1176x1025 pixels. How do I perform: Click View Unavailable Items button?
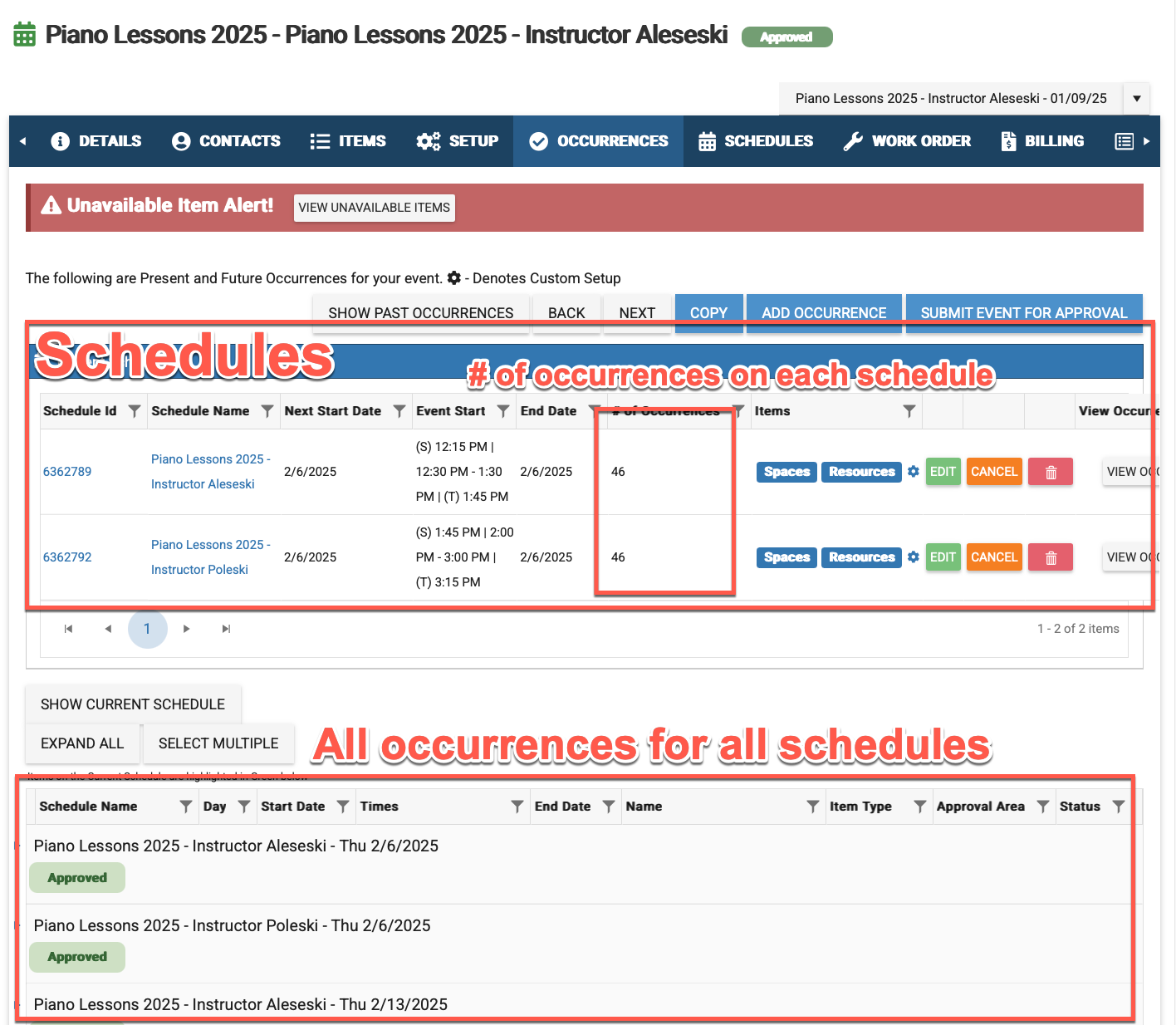click(374, 208)
